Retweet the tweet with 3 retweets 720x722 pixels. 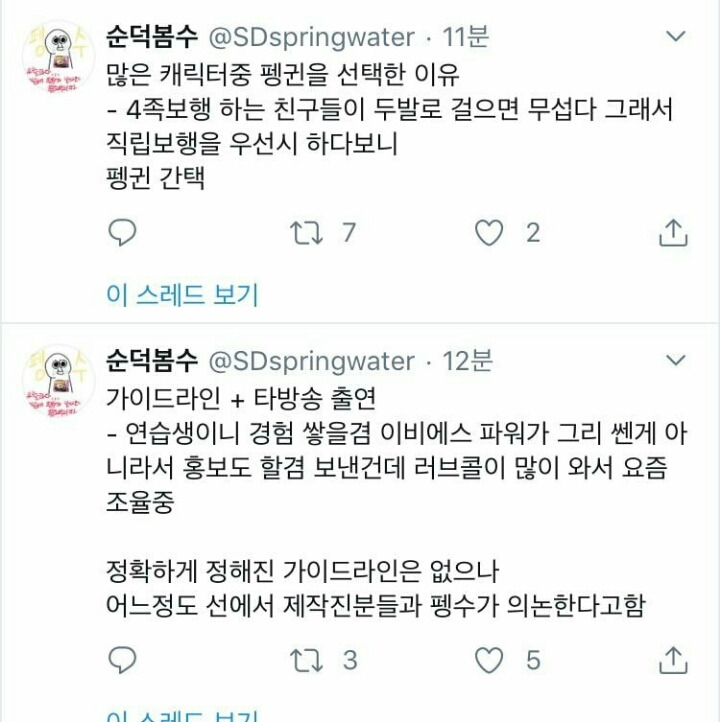click(x=307, y=660)
